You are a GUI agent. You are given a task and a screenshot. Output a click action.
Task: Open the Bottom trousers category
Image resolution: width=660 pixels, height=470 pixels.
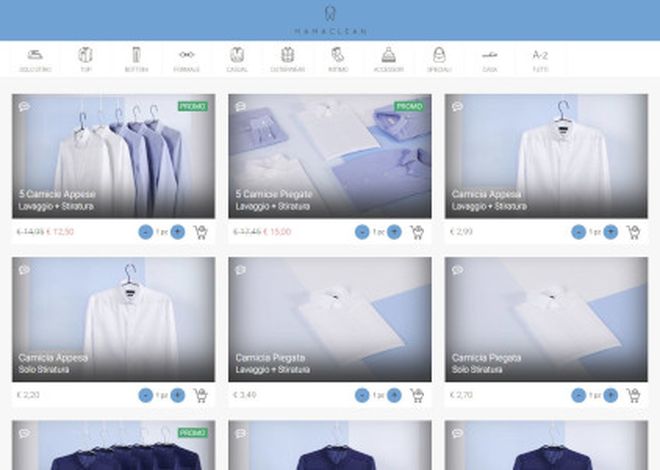point(136,59)
